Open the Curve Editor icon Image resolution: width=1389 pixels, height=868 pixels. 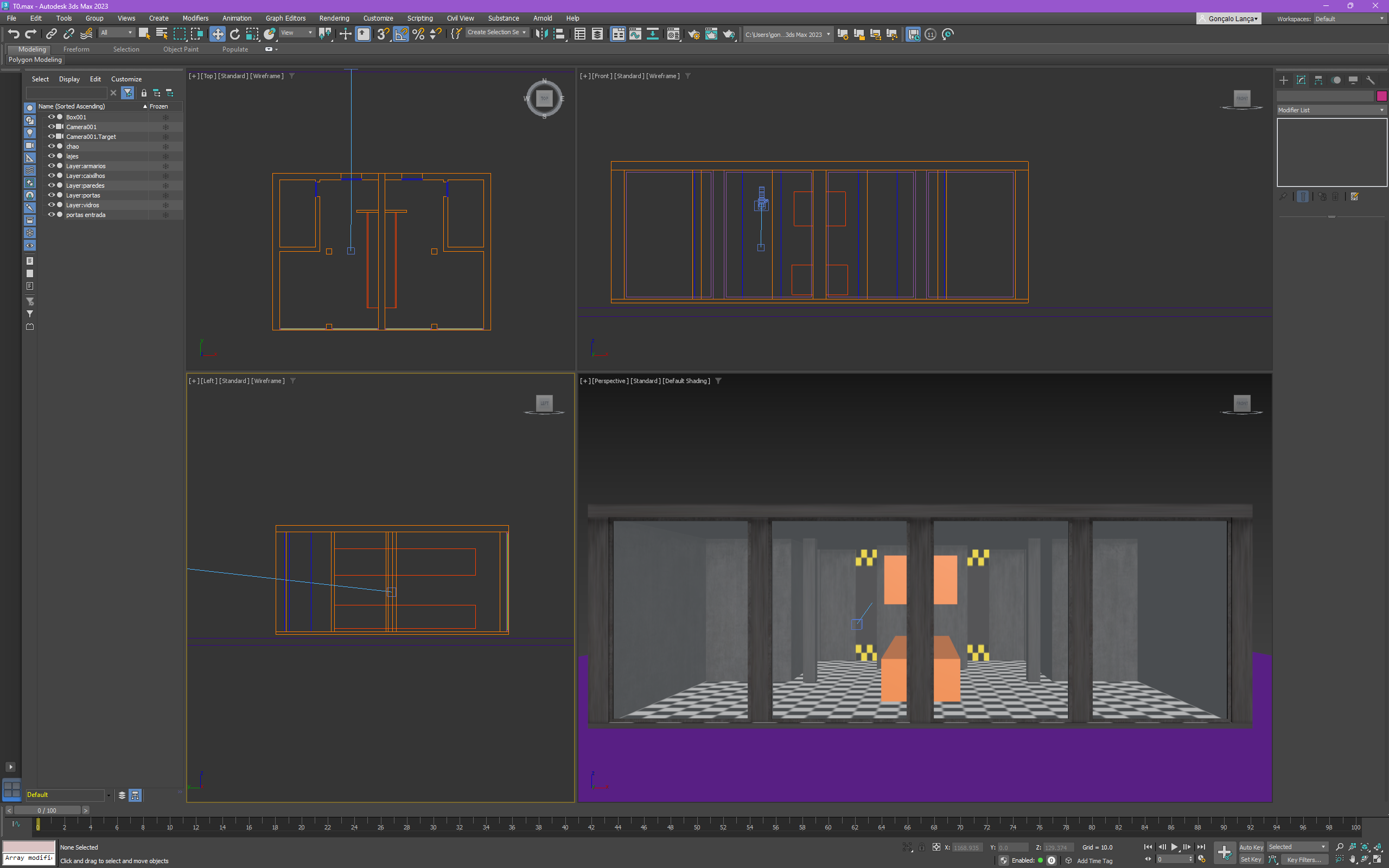[635, 34]
